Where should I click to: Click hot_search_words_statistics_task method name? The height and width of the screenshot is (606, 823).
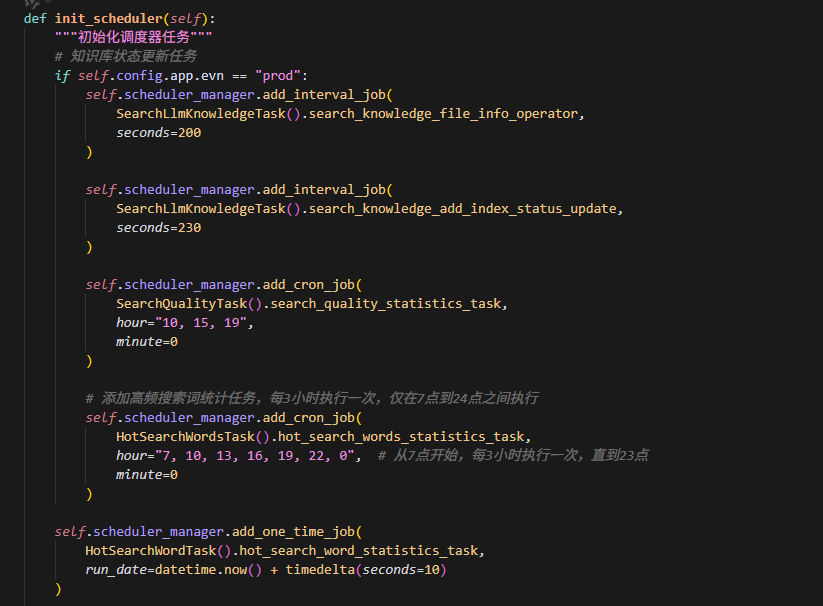(x=401, y=437)
